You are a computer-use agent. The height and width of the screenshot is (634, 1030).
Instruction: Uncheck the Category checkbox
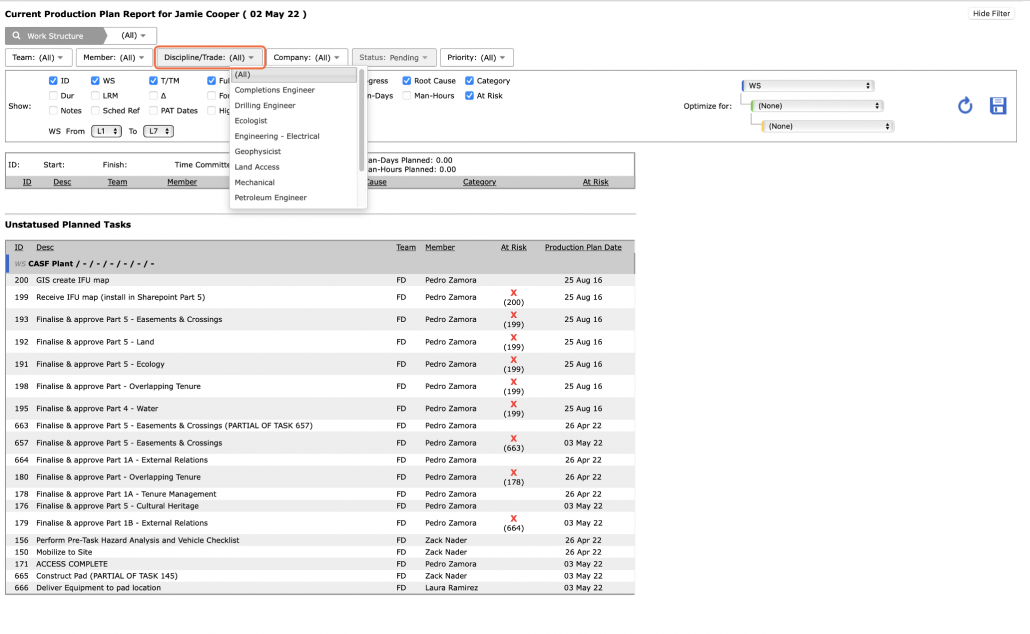[x=470, y=81]
